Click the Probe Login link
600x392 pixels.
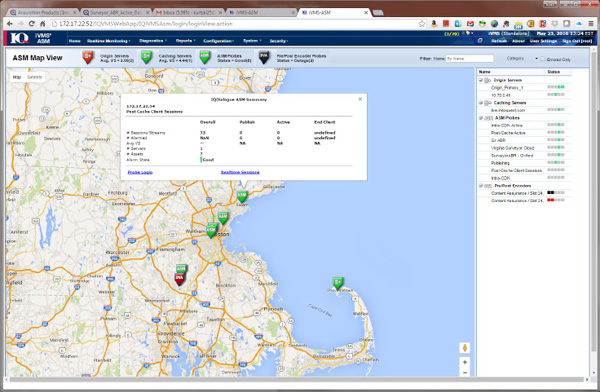tap(140, 172)
